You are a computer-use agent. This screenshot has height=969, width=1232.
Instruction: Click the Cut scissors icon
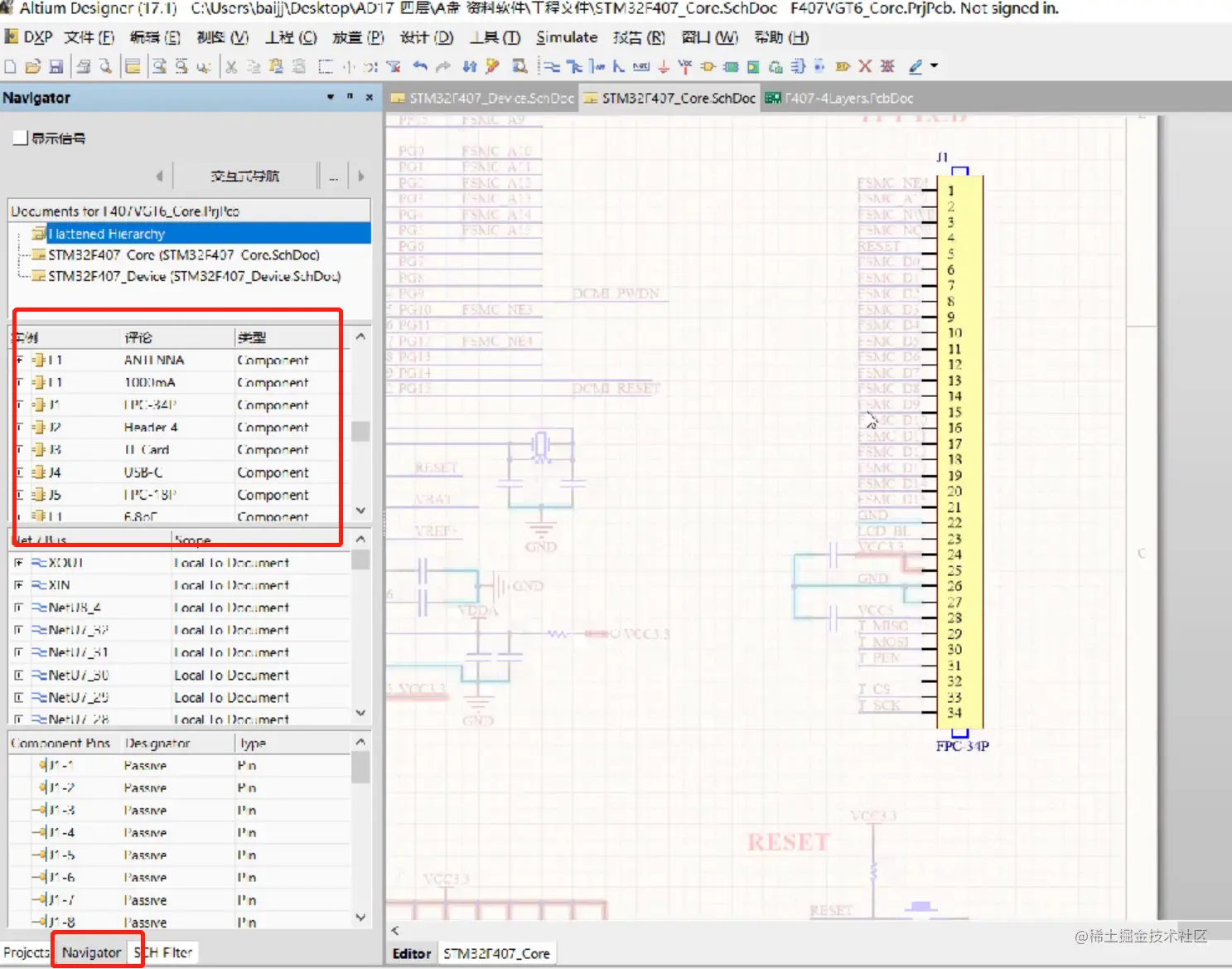pyautogui.click(x=231, y=67)
